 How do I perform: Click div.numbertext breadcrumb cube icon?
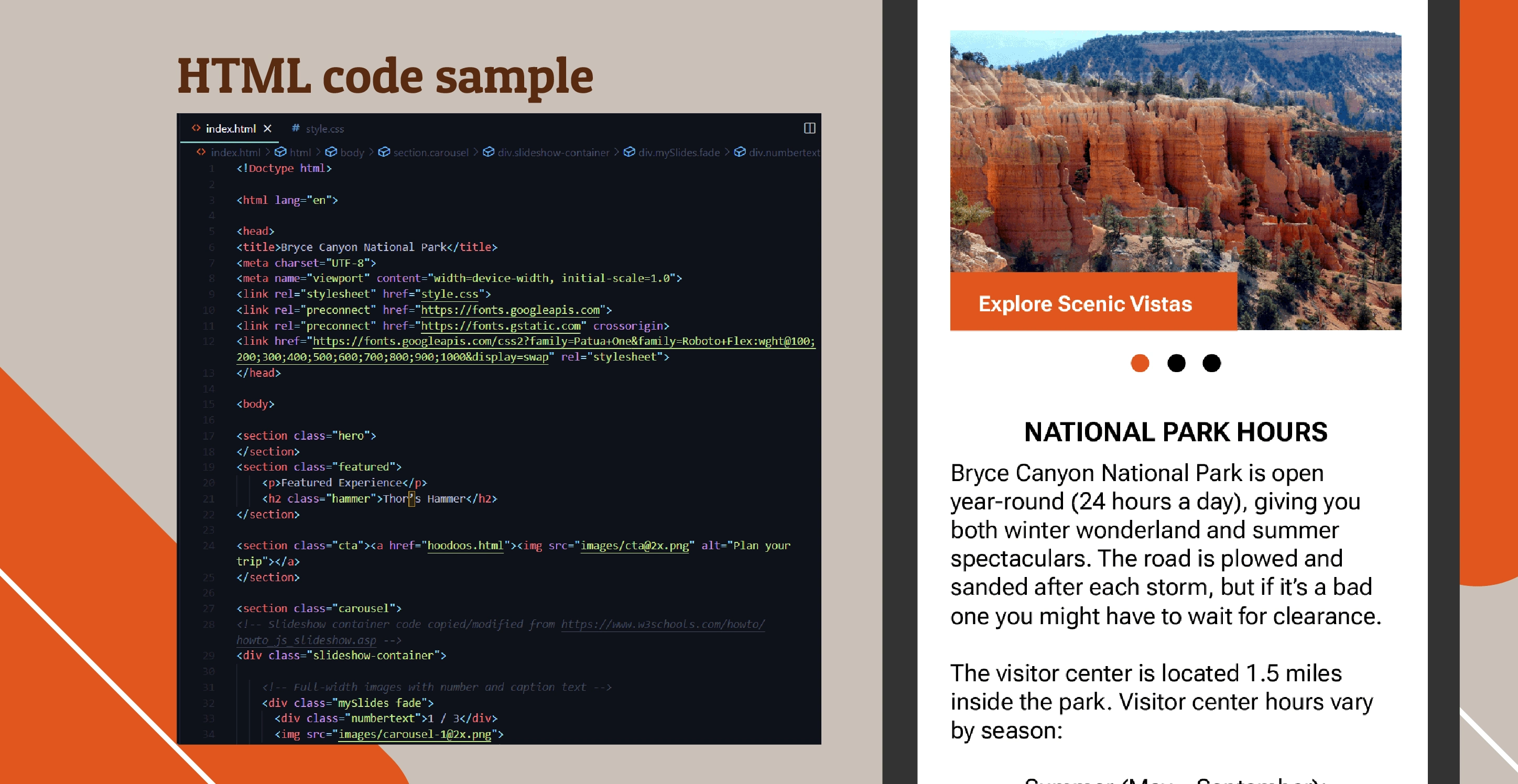740,152
